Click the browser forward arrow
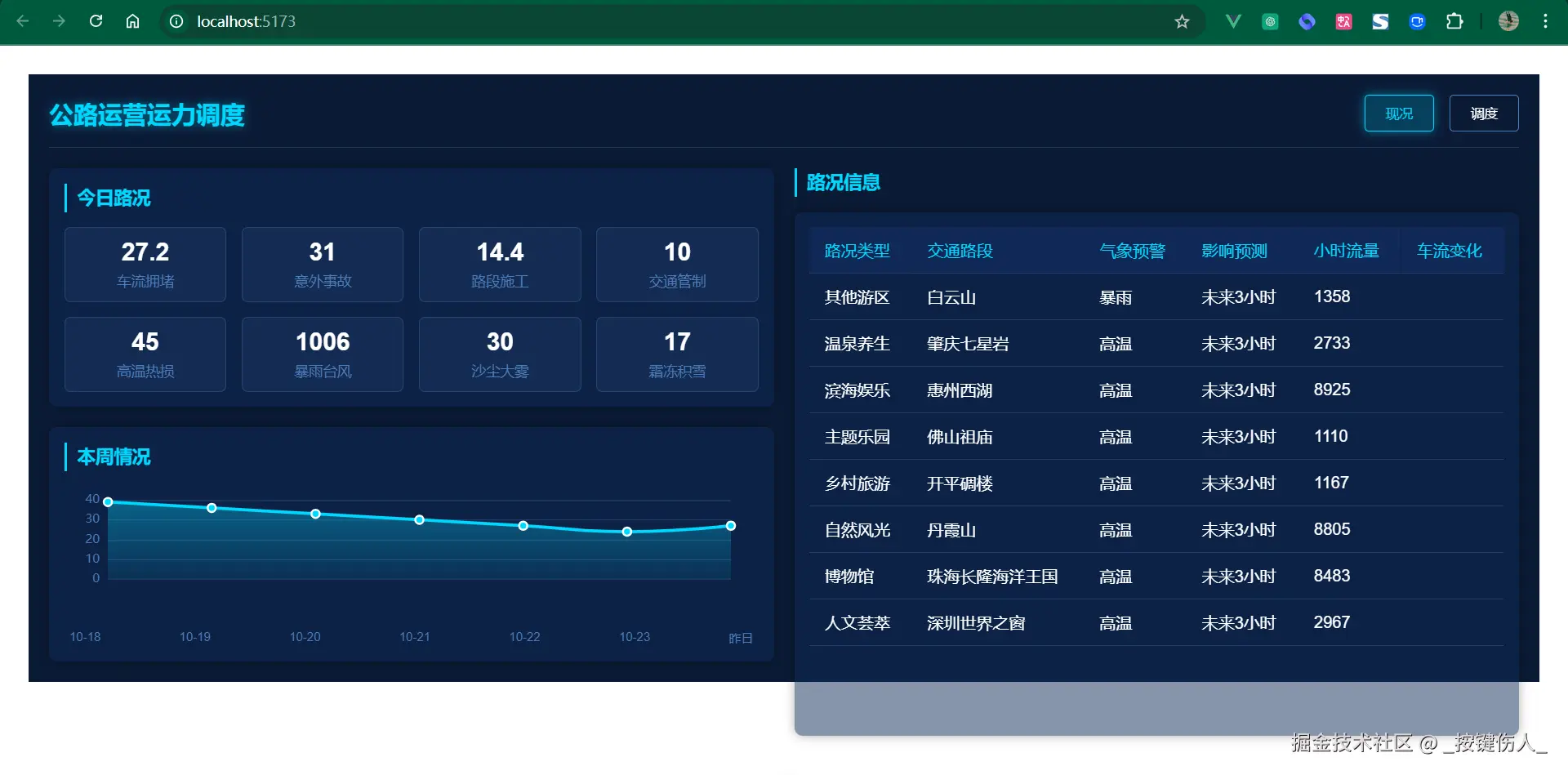 (59, 21)
